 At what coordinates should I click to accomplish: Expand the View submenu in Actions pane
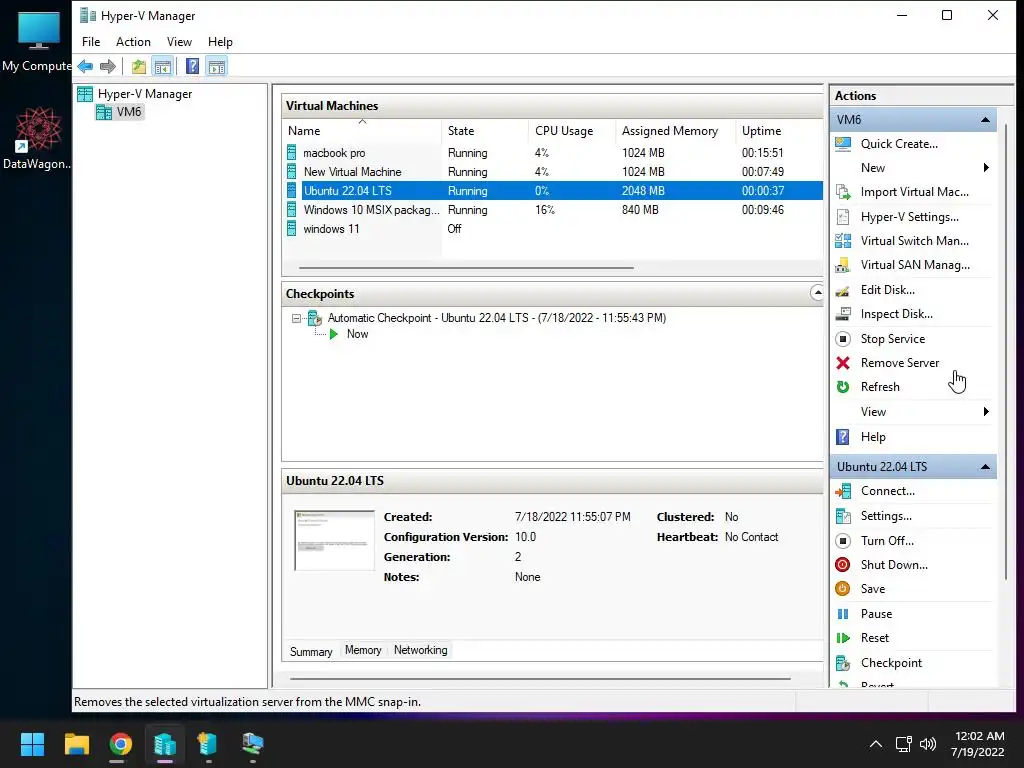[x=986, y=411]
